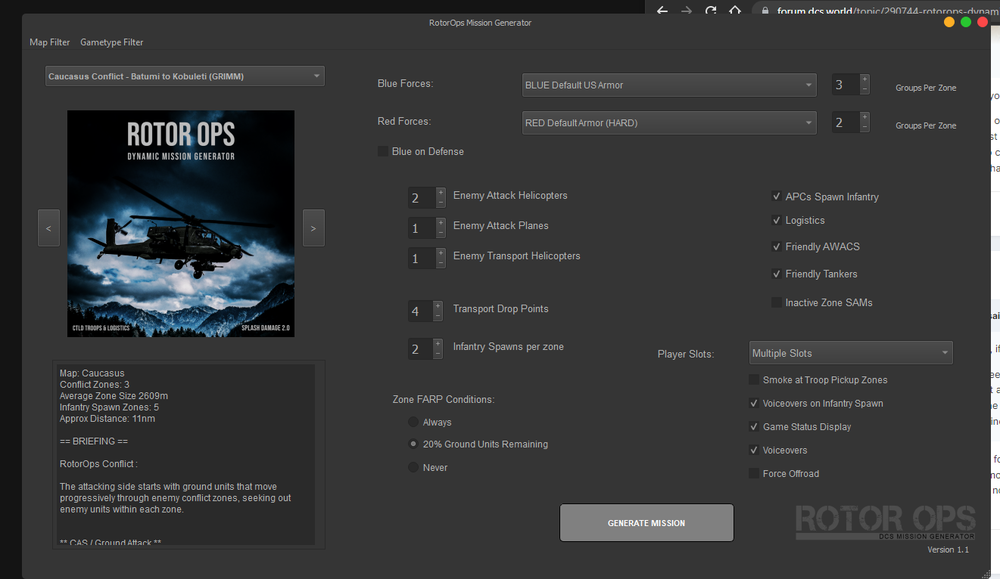Toggle the Friendly Tankers checkbox

pyautogui.click(x=777, y=274)
